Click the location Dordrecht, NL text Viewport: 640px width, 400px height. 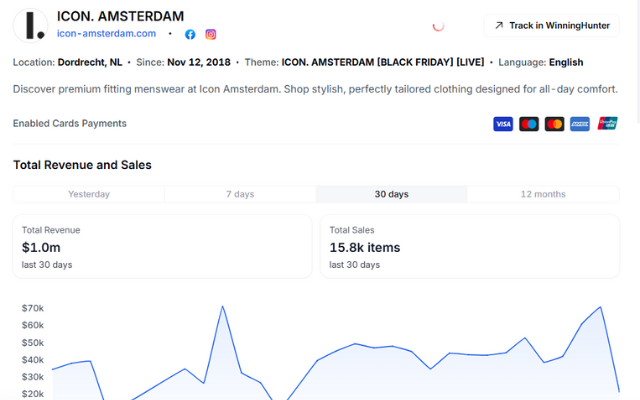tap(90, 62)
